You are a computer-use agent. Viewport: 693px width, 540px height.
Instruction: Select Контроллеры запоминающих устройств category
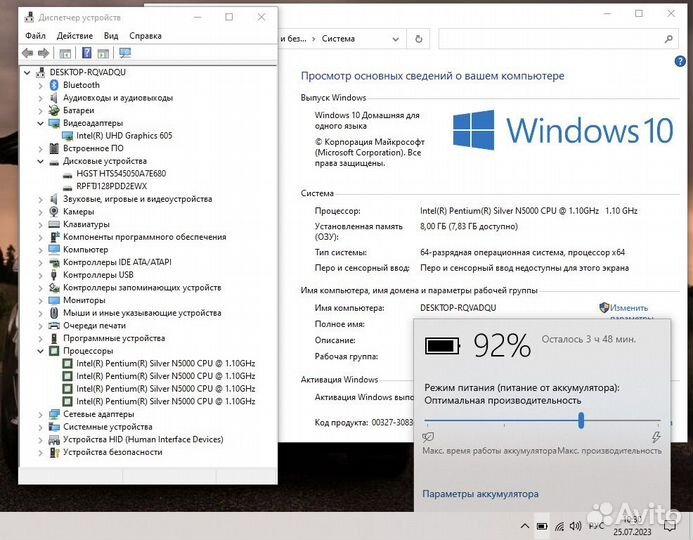(142, 288)
